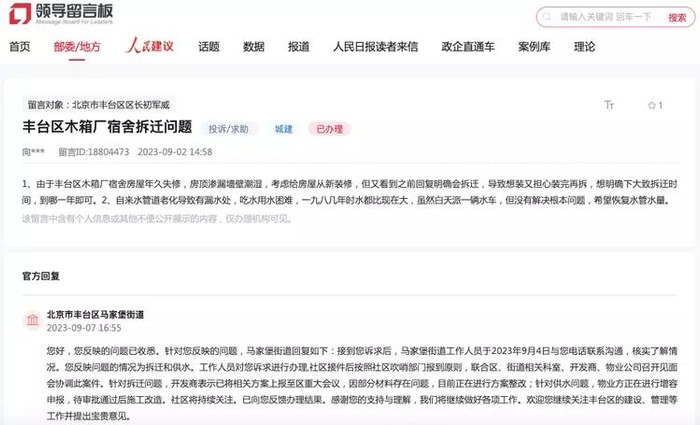The width and height of the screenshot is (700, 425).
Task: Click the search magnifier icon
Action: coord(546,17)
